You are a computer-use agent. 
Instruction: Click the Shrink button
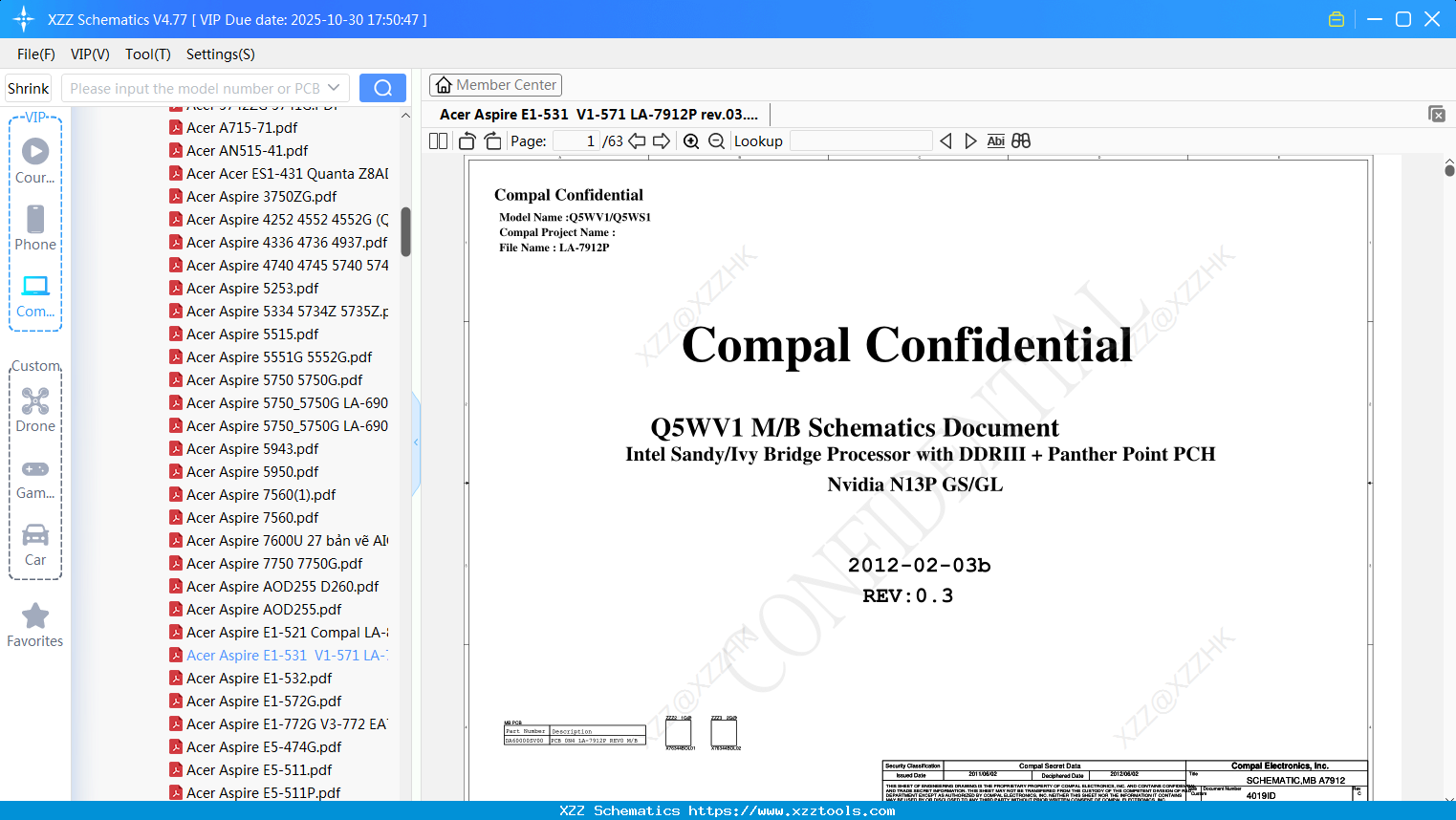pyautogui.click(x=28, y=88)
